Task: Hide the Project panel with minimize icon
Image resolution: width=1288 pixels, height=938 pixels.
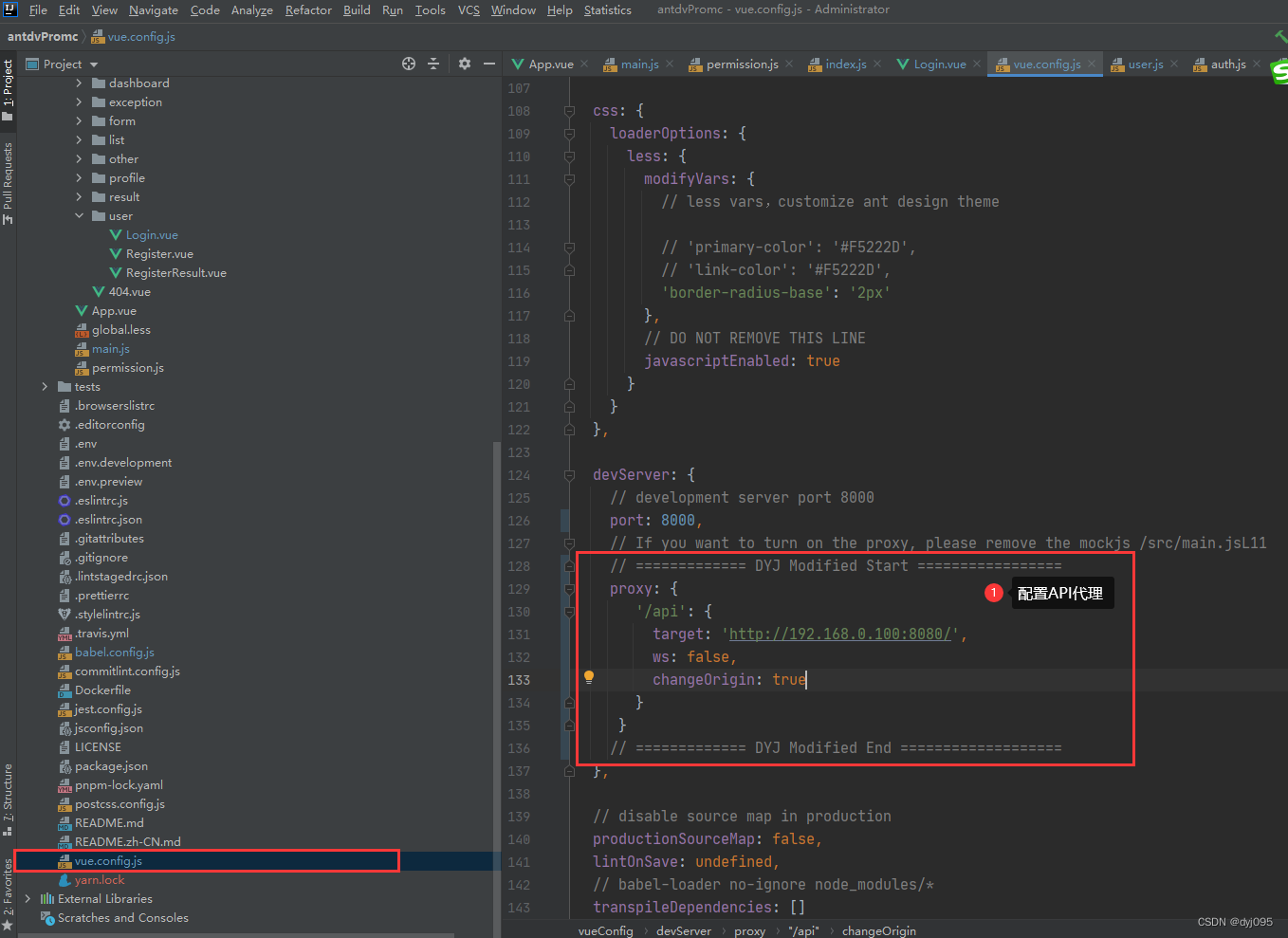Action: pos(489,64)
